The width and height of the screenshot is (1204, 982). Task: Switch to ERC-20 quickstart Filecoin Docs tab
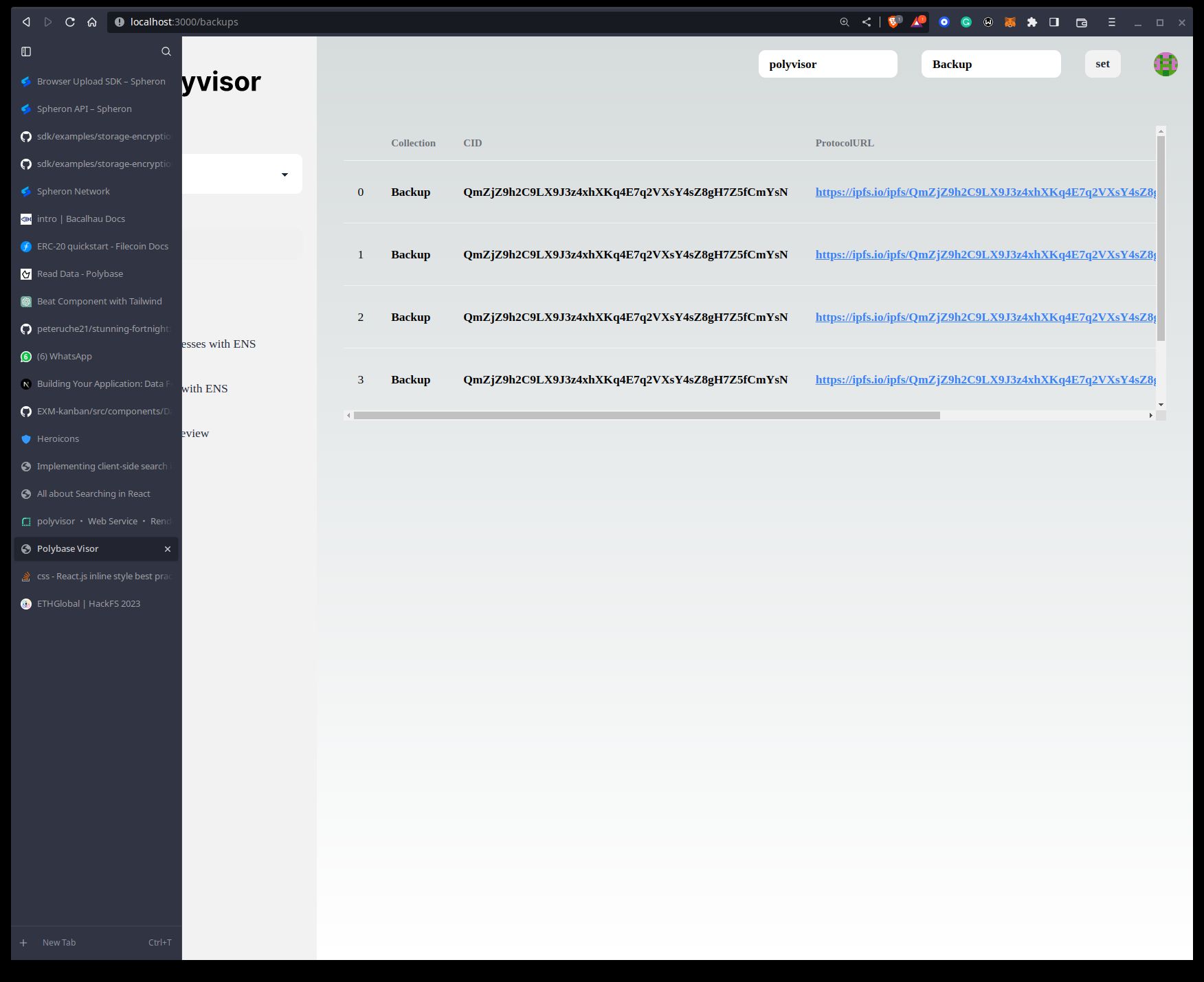click(96, 246)
